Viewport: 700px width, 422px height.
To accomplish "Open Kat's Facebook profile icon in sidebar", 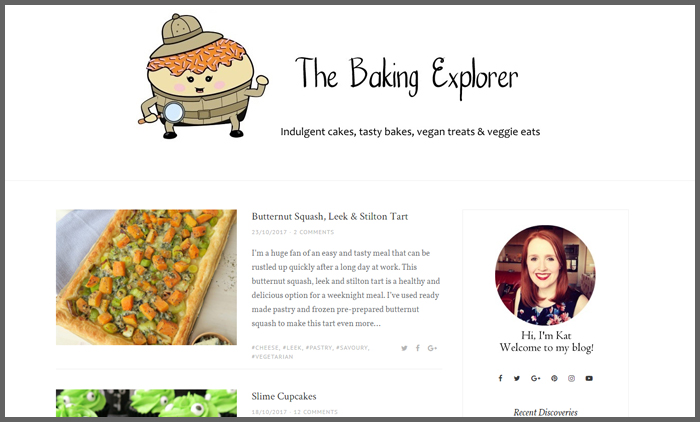I will pyautogui.click(x=500, y=378).
